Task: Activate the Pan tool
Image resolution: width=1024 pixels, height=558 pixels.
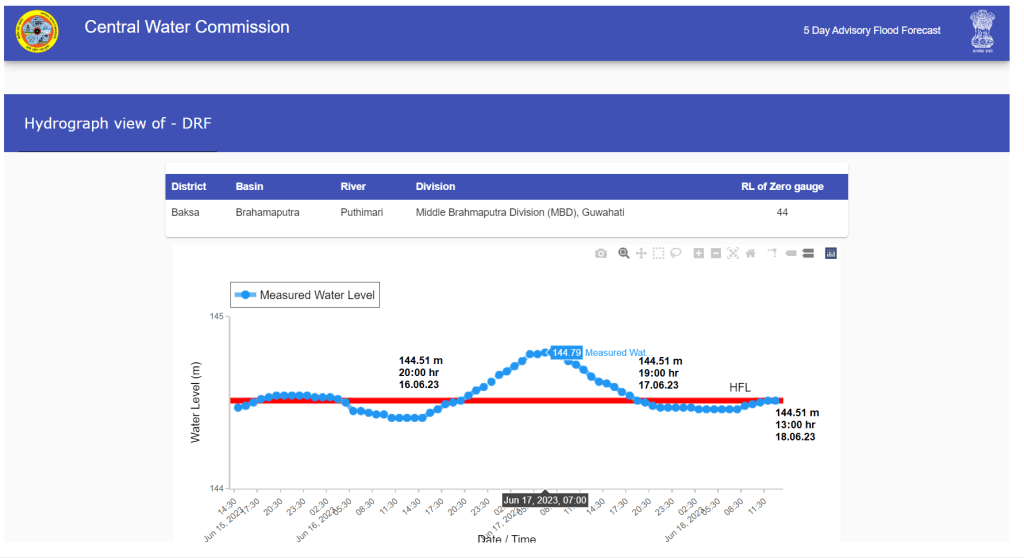Action: [x=641, y=254]
